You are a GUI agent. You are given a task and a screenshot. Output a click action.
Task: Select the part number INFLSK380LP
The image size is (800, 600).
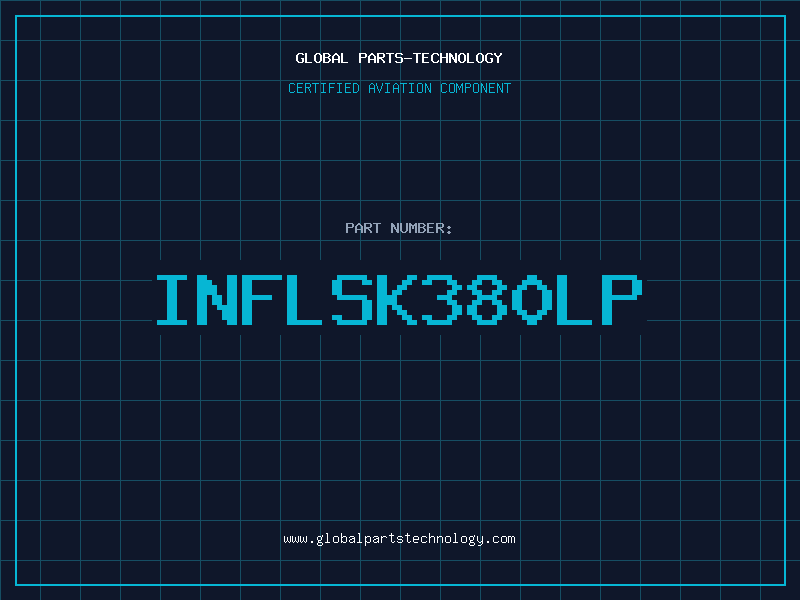[399, 299]
